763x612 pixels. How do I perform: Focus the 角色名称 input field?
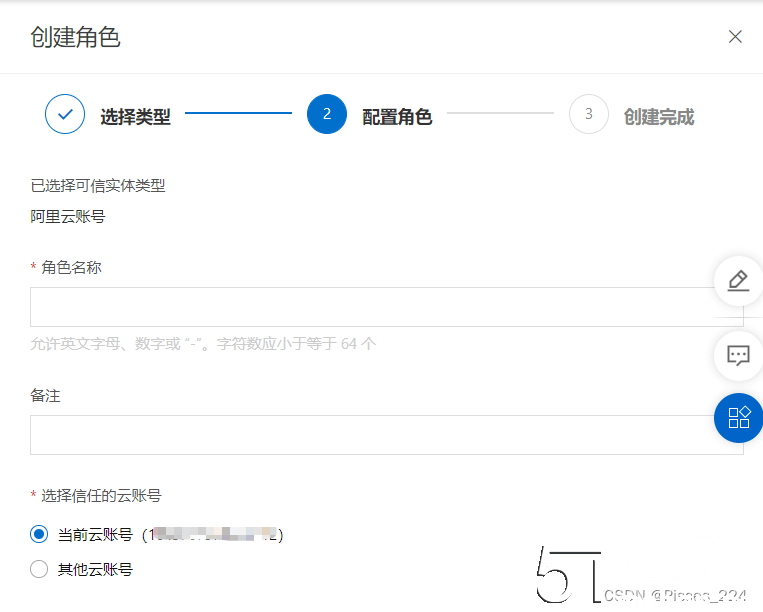pyautogui.click(x=387, y=307)
